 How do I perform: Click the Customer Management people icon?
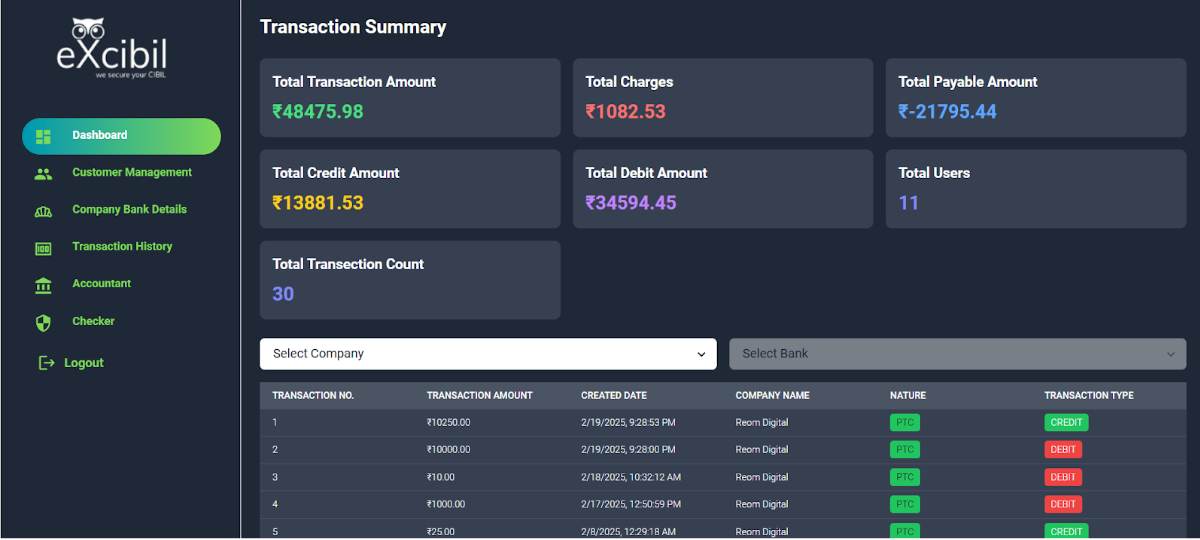tap(43, 173)
